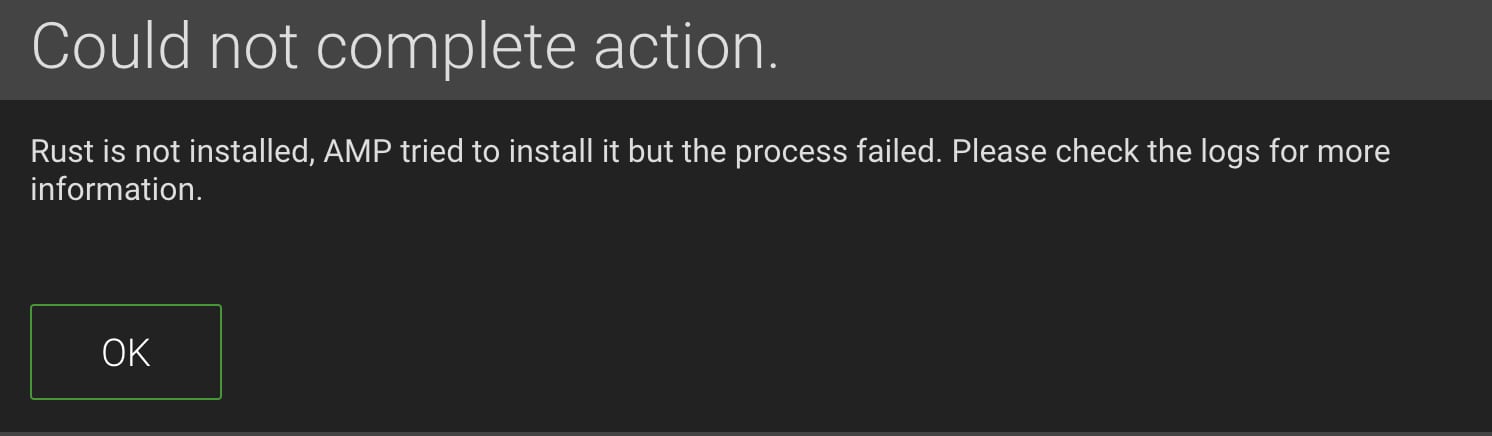Screen dimensions: 1492x436
Task: Click the dialog's grey header bar
Action: (x=1130, y=50)
